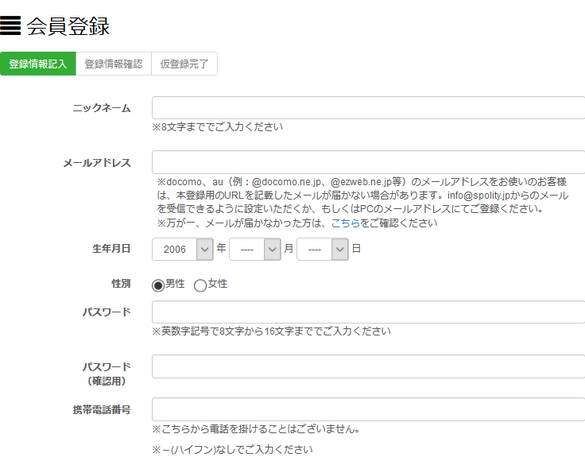Focus the パスワード(確認用) input field
The height and width of the screenshot is (465, 585).
[368, 366]
